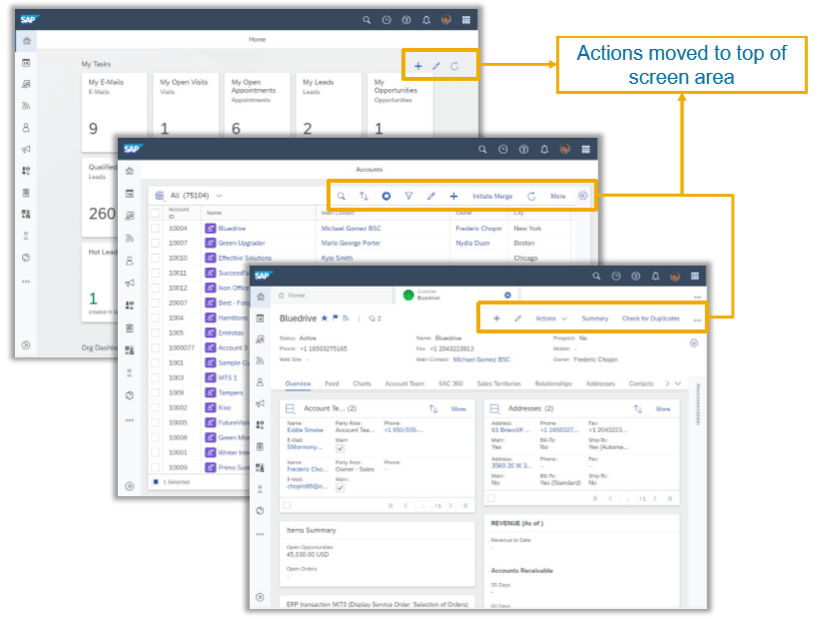This screenshot has height=619, width=820.
Task: Click the pencil edit icon on Home screen
Action: pos(436,66)
